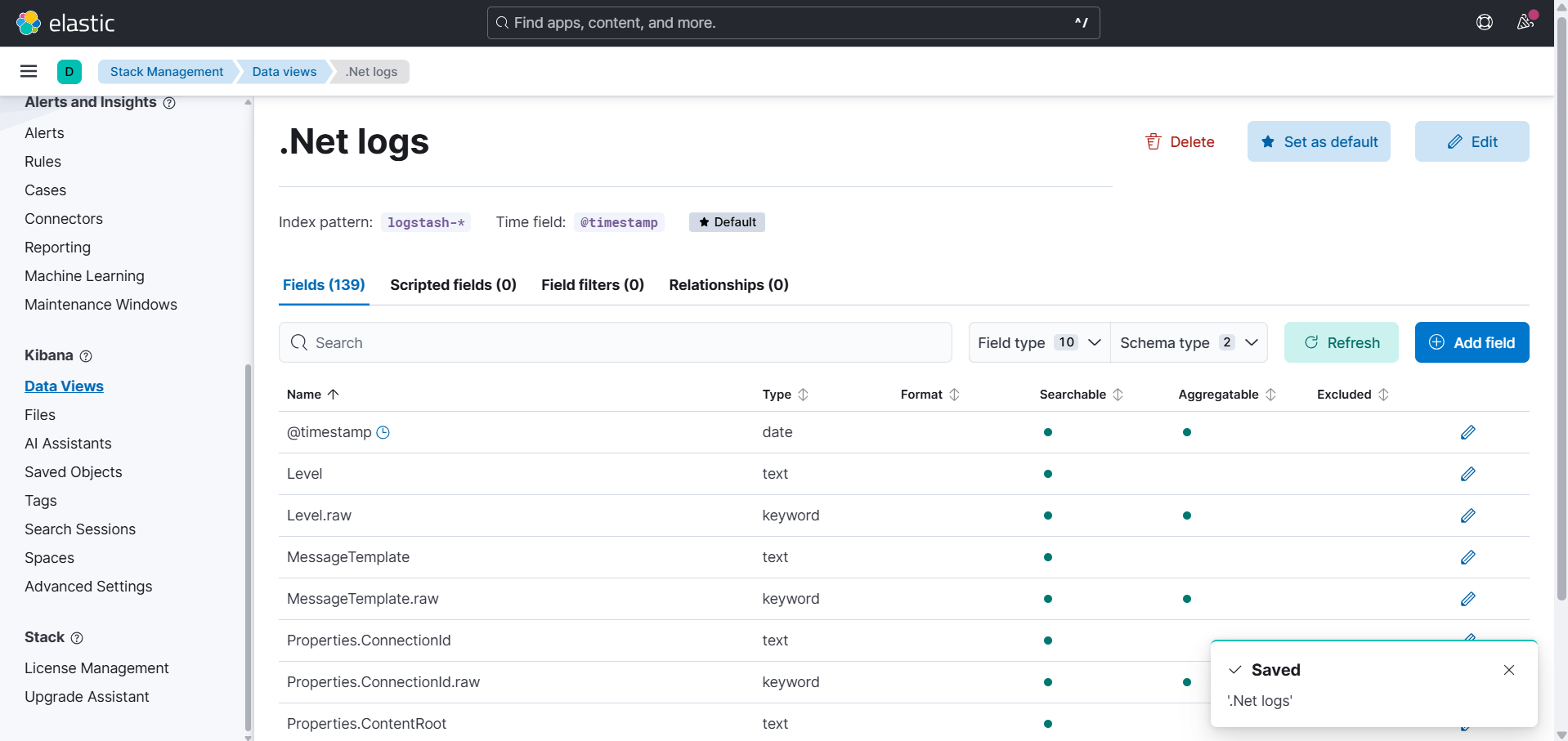Switch to the Scripted fields tab
The width and height of the screenshot is (1568, 741).
(x=453, y=285)
